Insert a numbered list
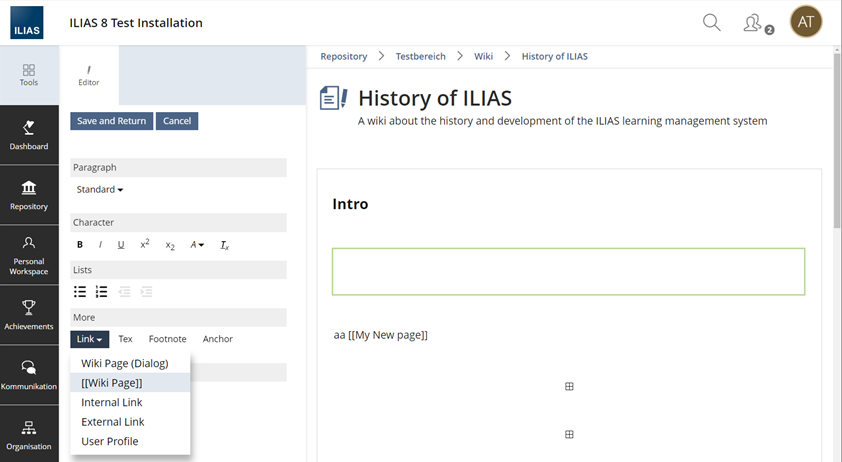The image size is (842, 462). pos(102,292)
